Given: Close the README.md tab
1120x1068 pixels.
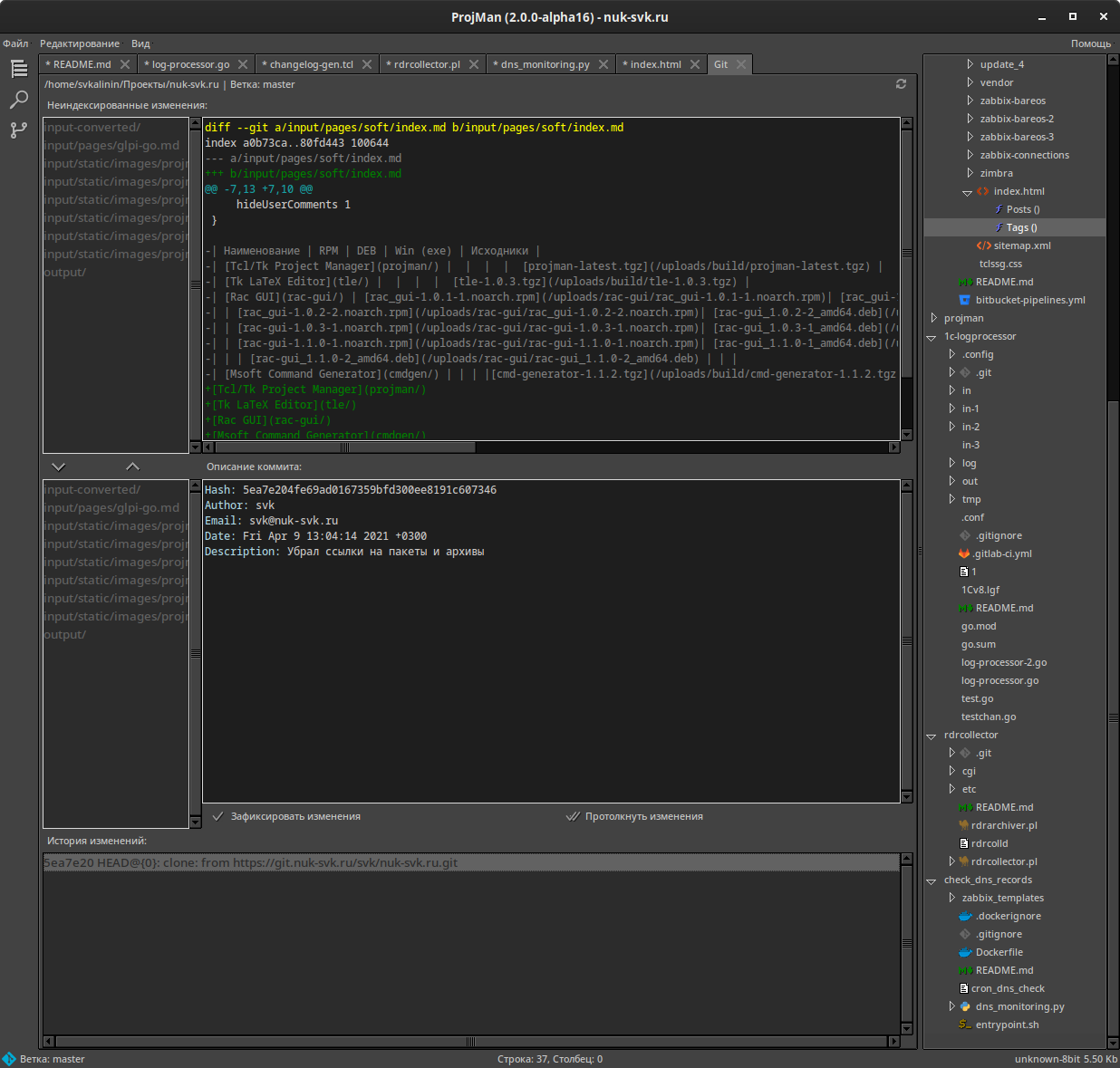Looking at the screenshot, I should click(125, 64).
